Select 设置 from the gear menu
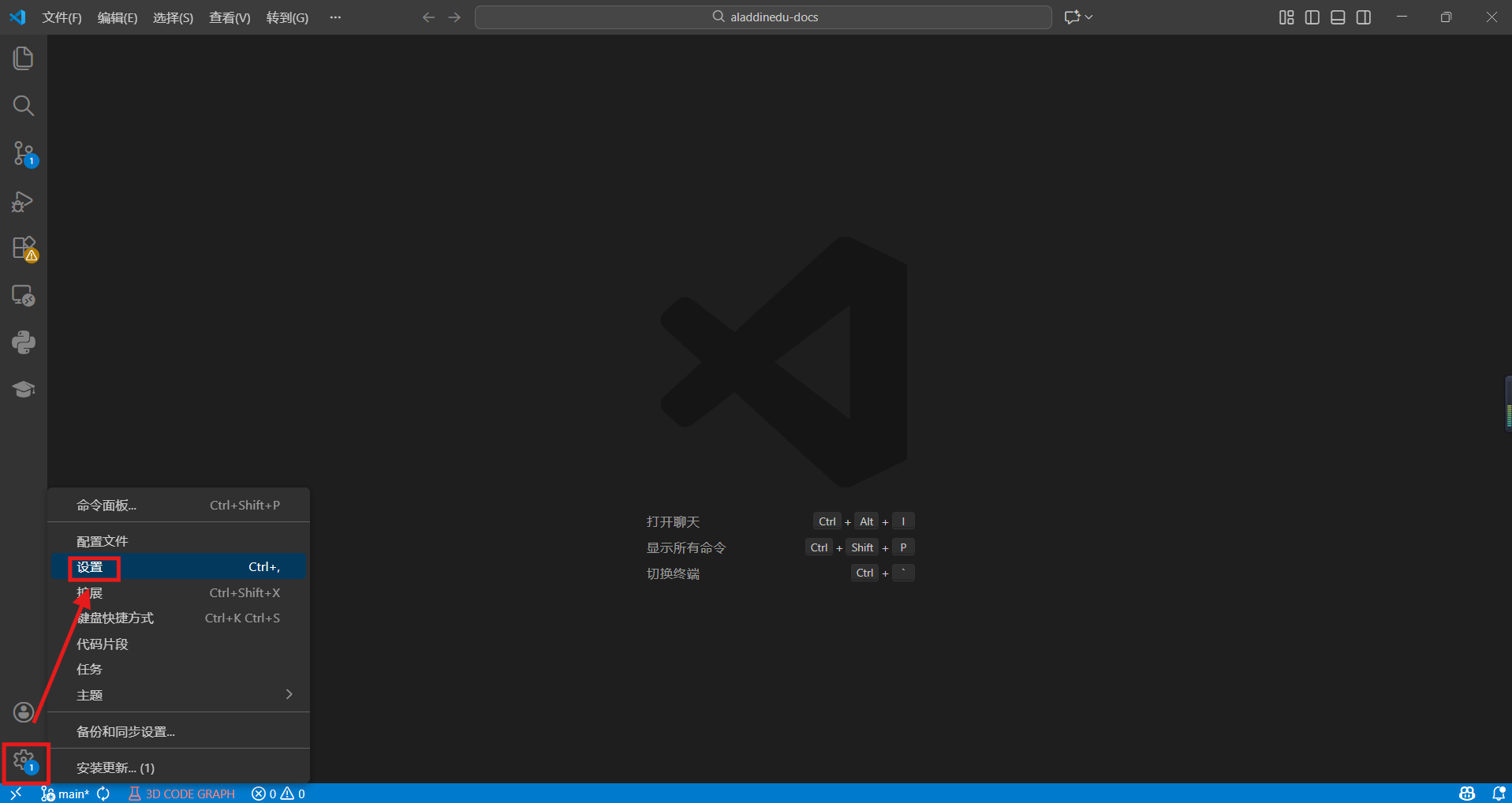This screenshot has height=803, width=1512. 91,567
